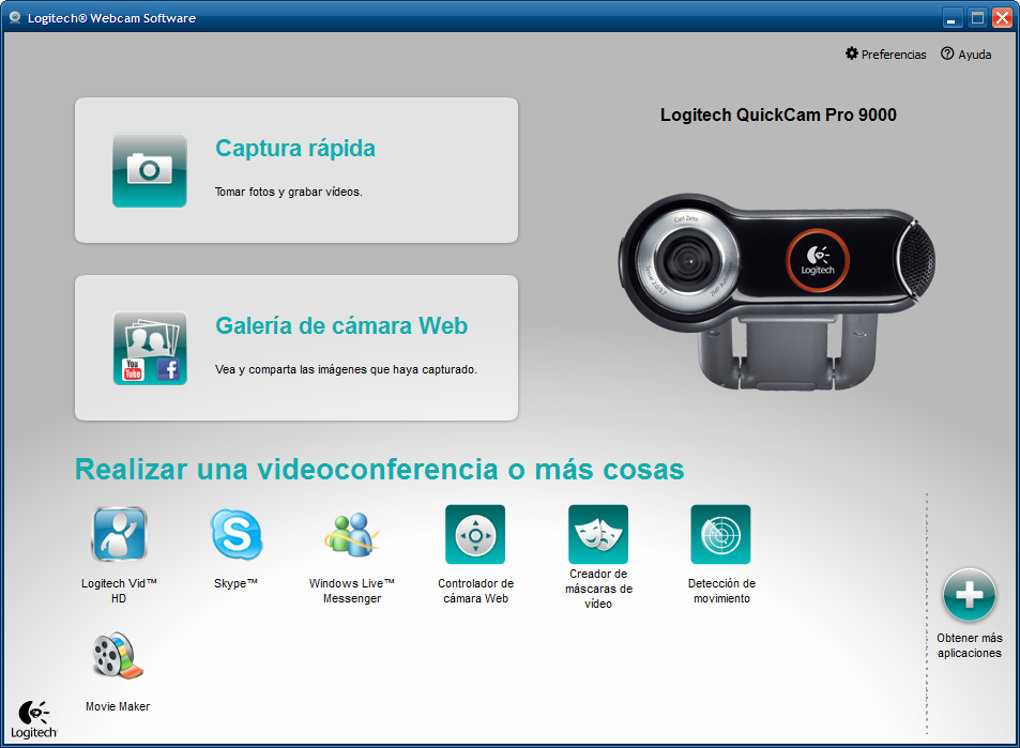Image resolution: width=1020 pixels, height=748 pixels.
Task: Click the Obtener más aplicaciones plus button
Action: pyautogui.click(x=969, y=595)
